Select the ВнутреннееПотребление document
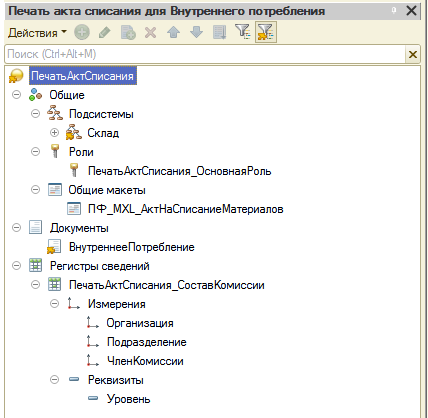This screenshot has height=418, width=428. pyautogui.click(x=132, y=247)
